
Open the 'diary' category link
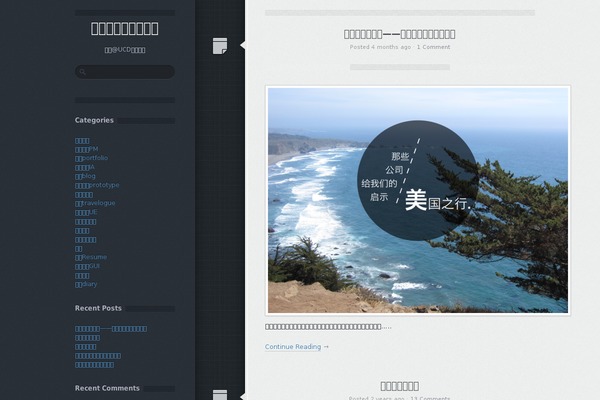pos(86,284)
